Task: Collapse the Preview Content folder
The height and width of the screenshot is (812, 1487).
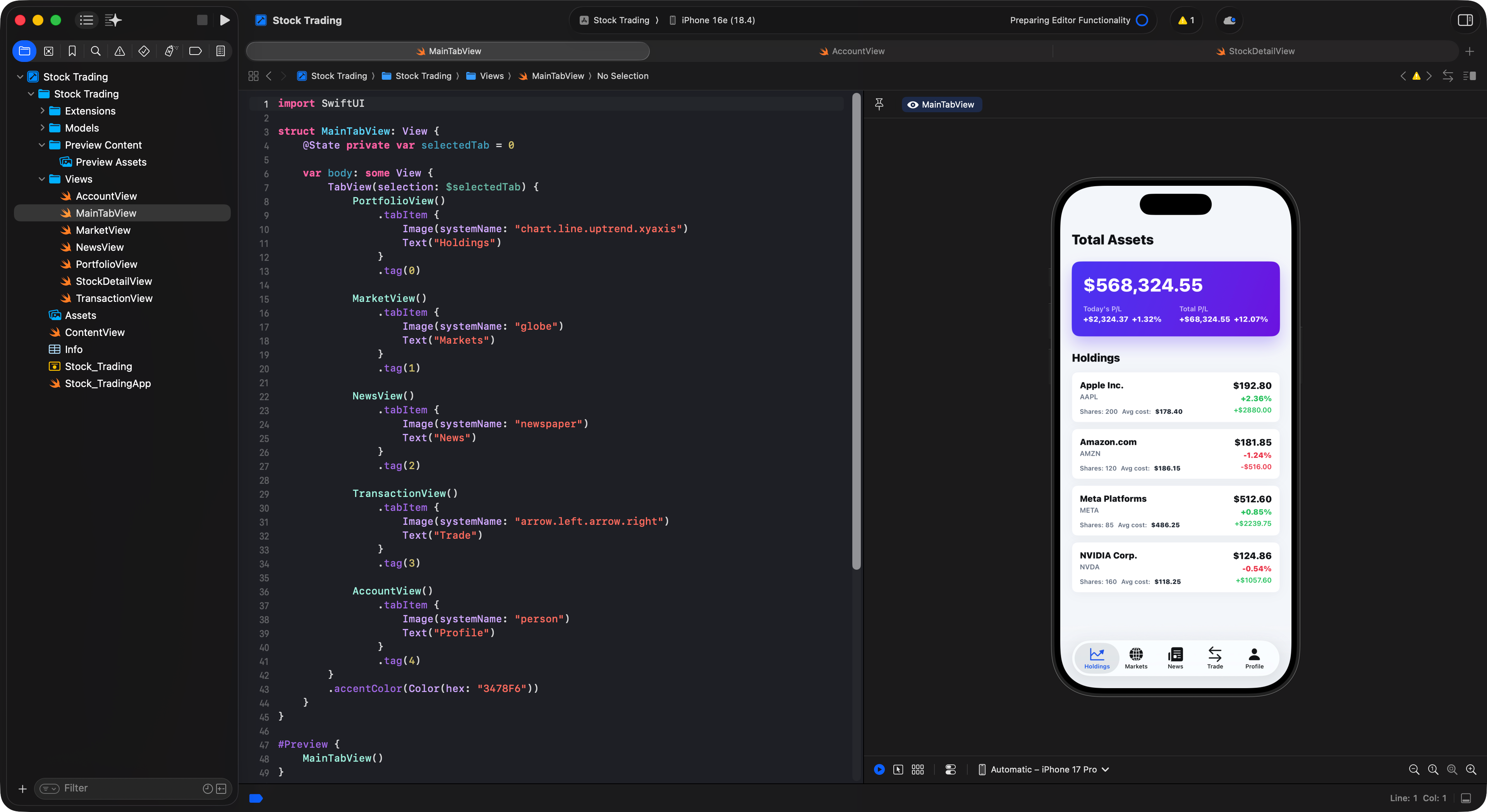Action: [42, 145]
